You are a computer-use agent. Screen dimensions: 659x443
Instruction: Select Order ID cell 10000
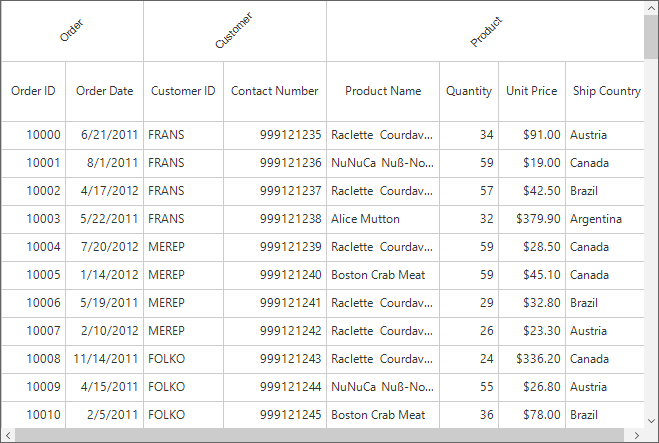33,135
